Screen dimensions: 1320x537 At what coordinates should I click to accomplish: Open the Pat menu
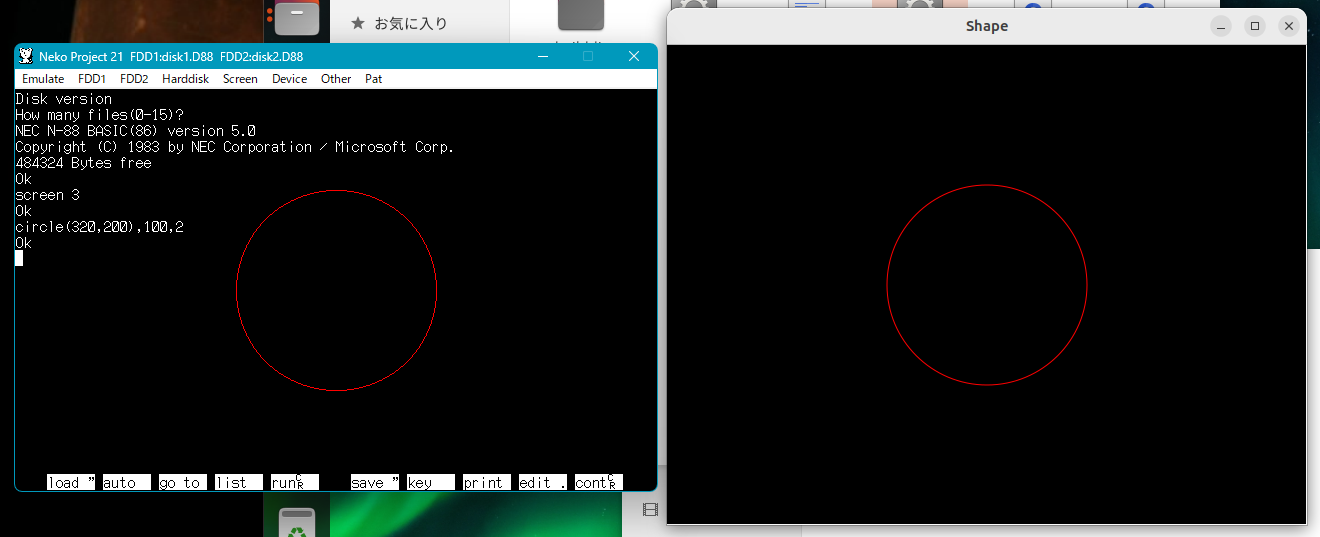[x=373, y=79]
